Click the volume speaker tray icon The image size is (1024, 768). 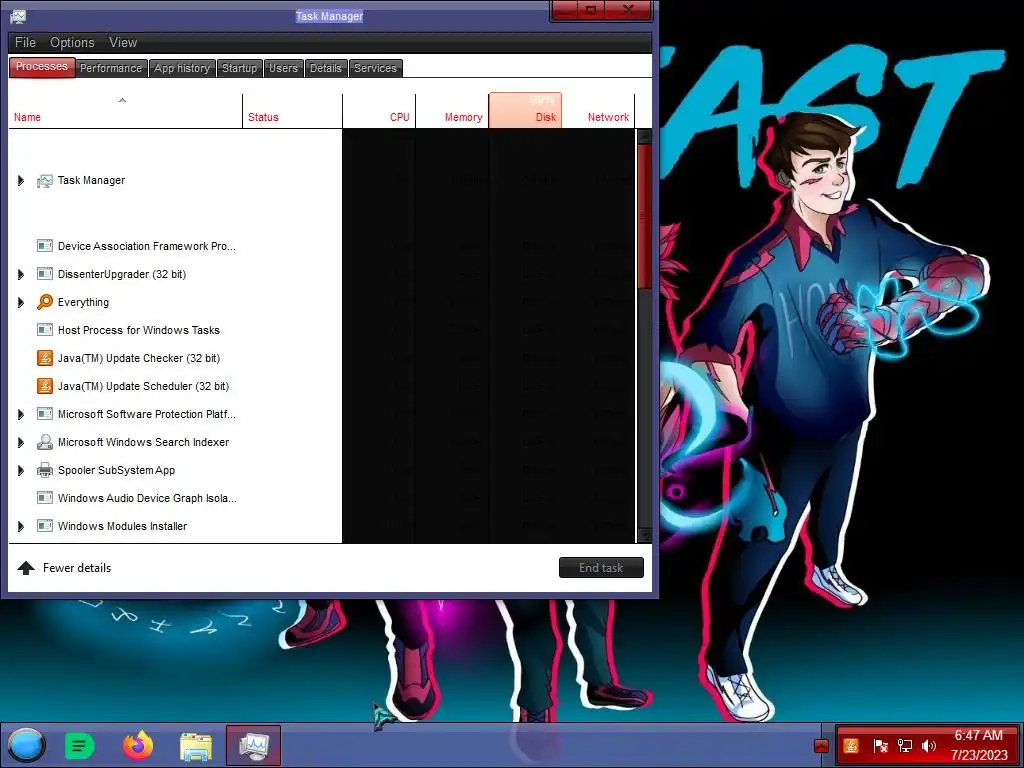[929, 745]
